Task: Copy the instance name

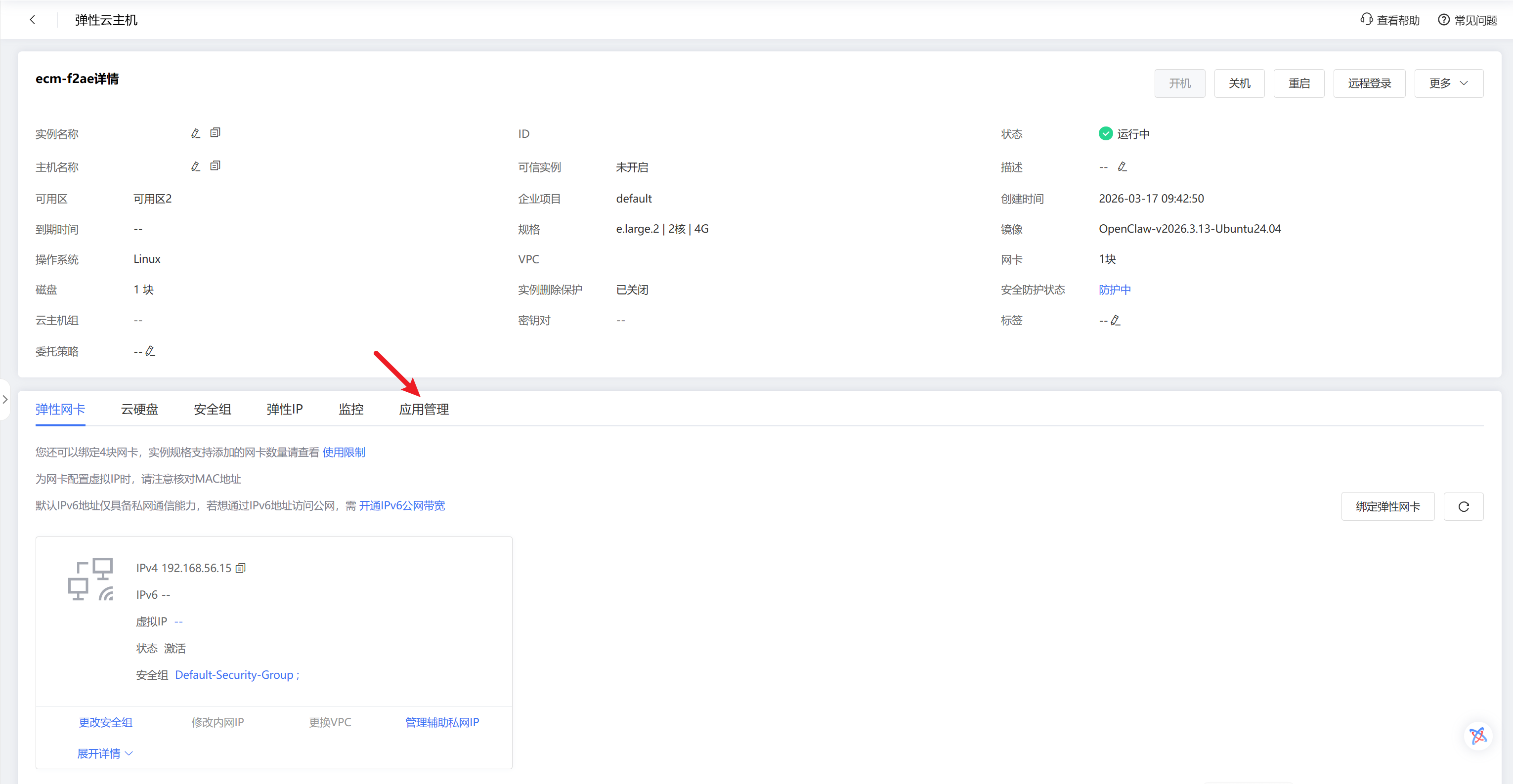Action: (x=215, y=132)
